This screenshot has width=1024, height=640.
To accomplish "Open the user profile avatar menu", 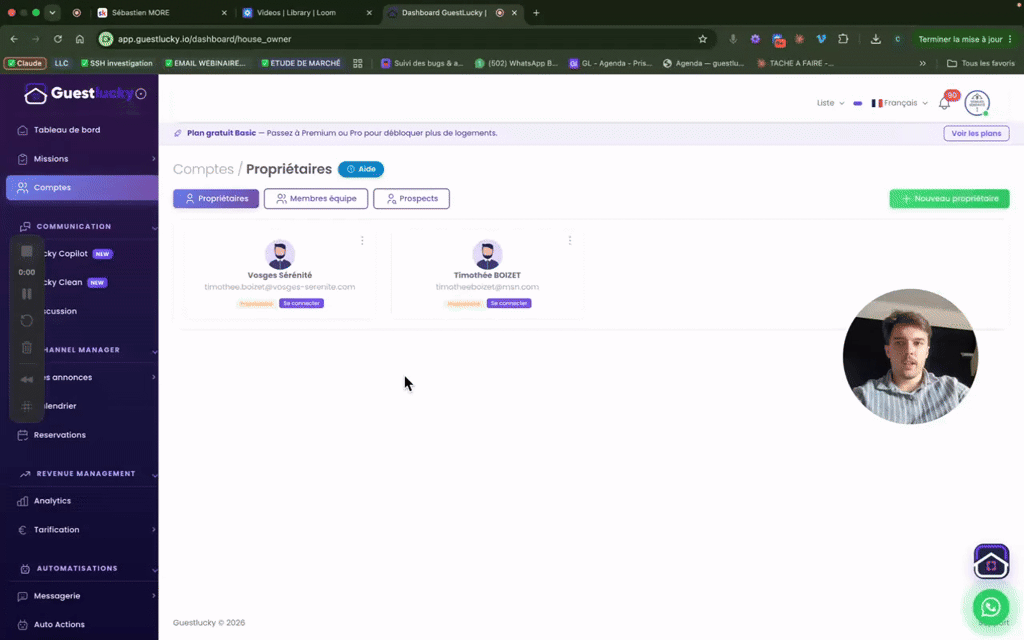I will [977, 103].
